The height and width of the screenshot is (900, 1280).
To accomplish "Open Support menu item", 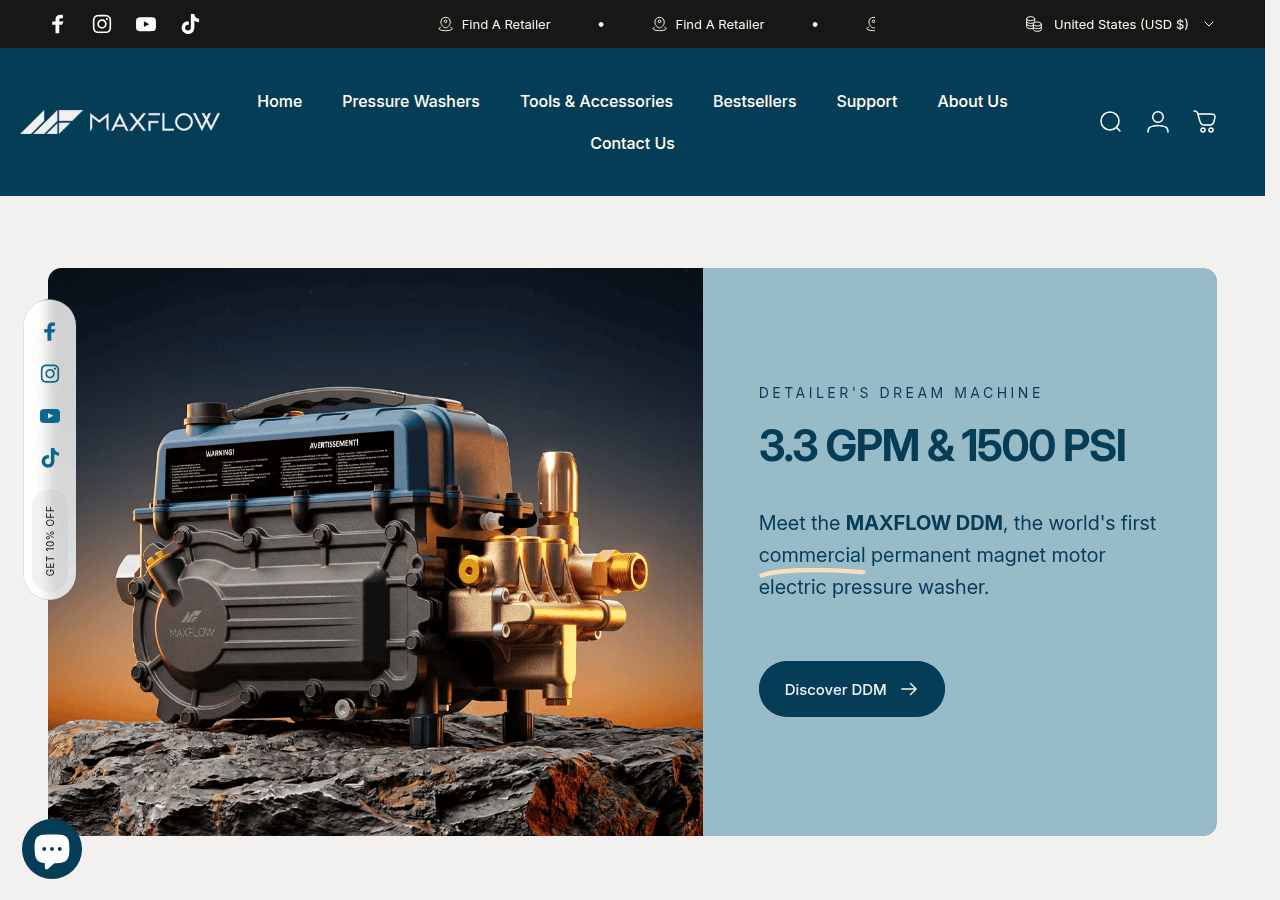I will coord(867,101).
